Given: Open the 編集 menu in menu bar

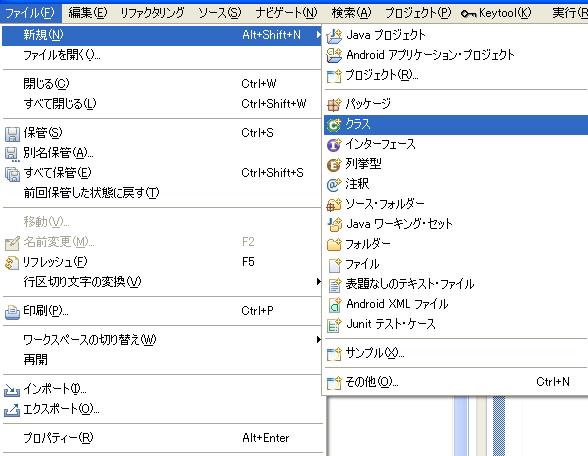Looking at the screenshot, I should coord(88,13).
